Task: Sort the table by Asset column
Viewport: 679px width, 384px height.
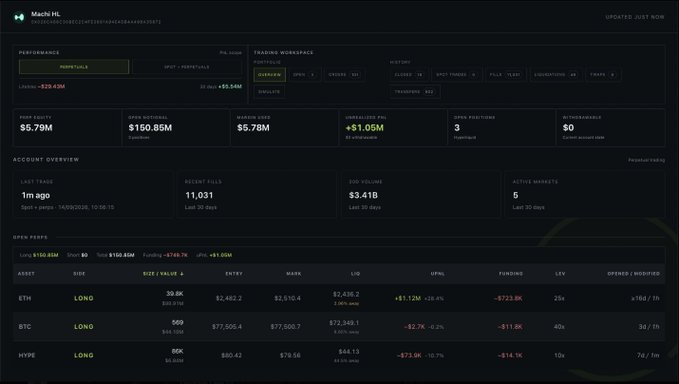Action: (x=26, y=274)
